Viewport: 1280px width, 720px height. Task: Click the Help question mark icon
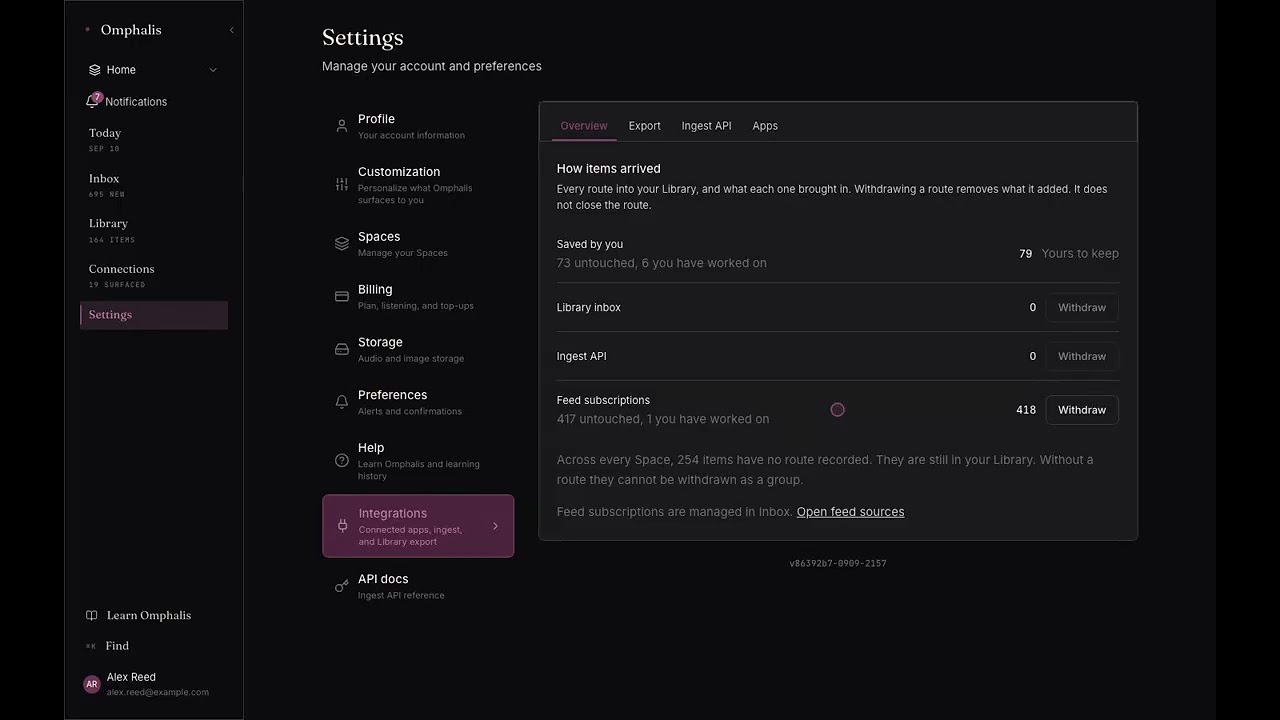coord(342,461)
